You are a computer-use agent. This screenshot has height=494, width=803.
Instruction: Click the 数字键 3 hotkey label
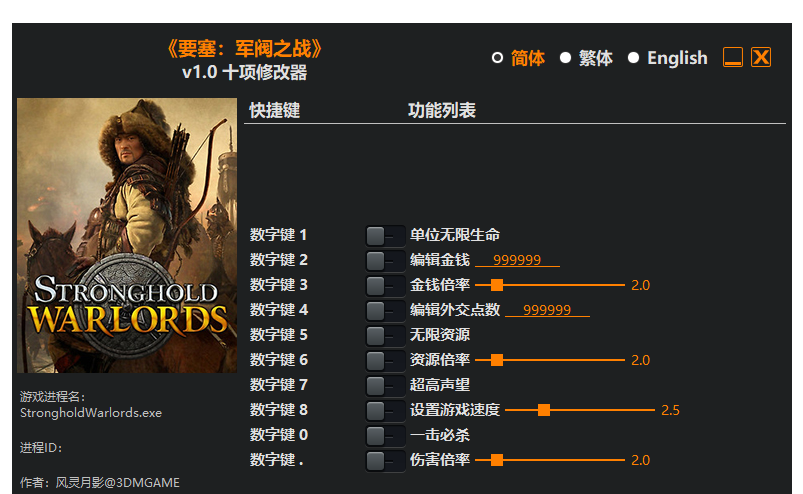click(279, 285)
